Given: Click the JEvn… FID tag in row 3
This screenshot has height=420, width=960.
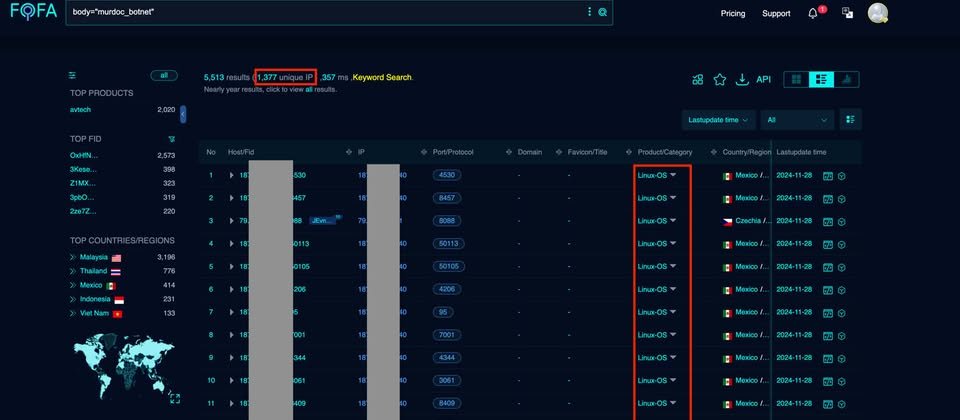Looking at the screenshot, I should [325, 220].
